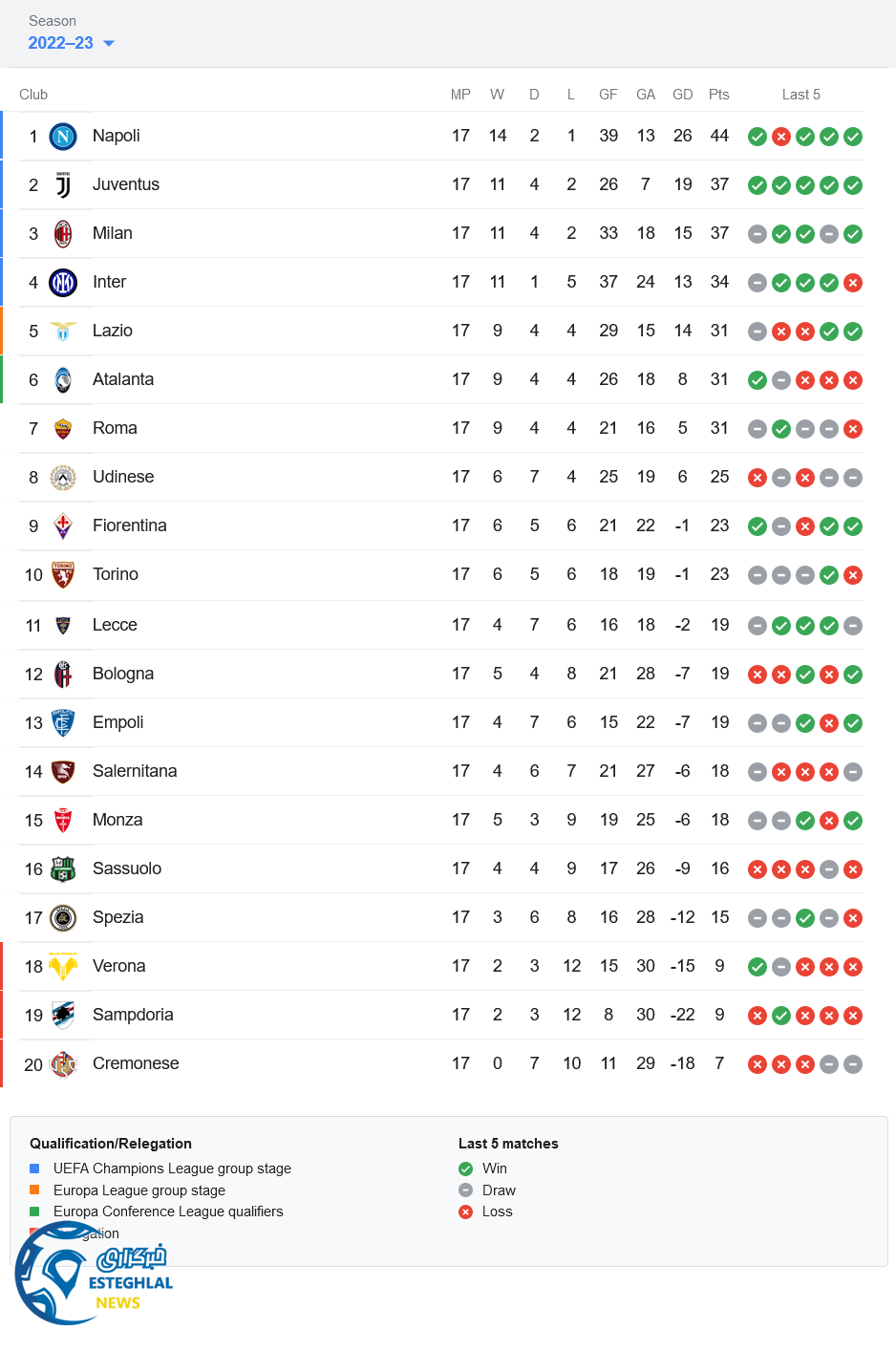This screenshot has height=1351, width=896.
Task: Click the Sassuolo club badge
Action: coord(63,869)
